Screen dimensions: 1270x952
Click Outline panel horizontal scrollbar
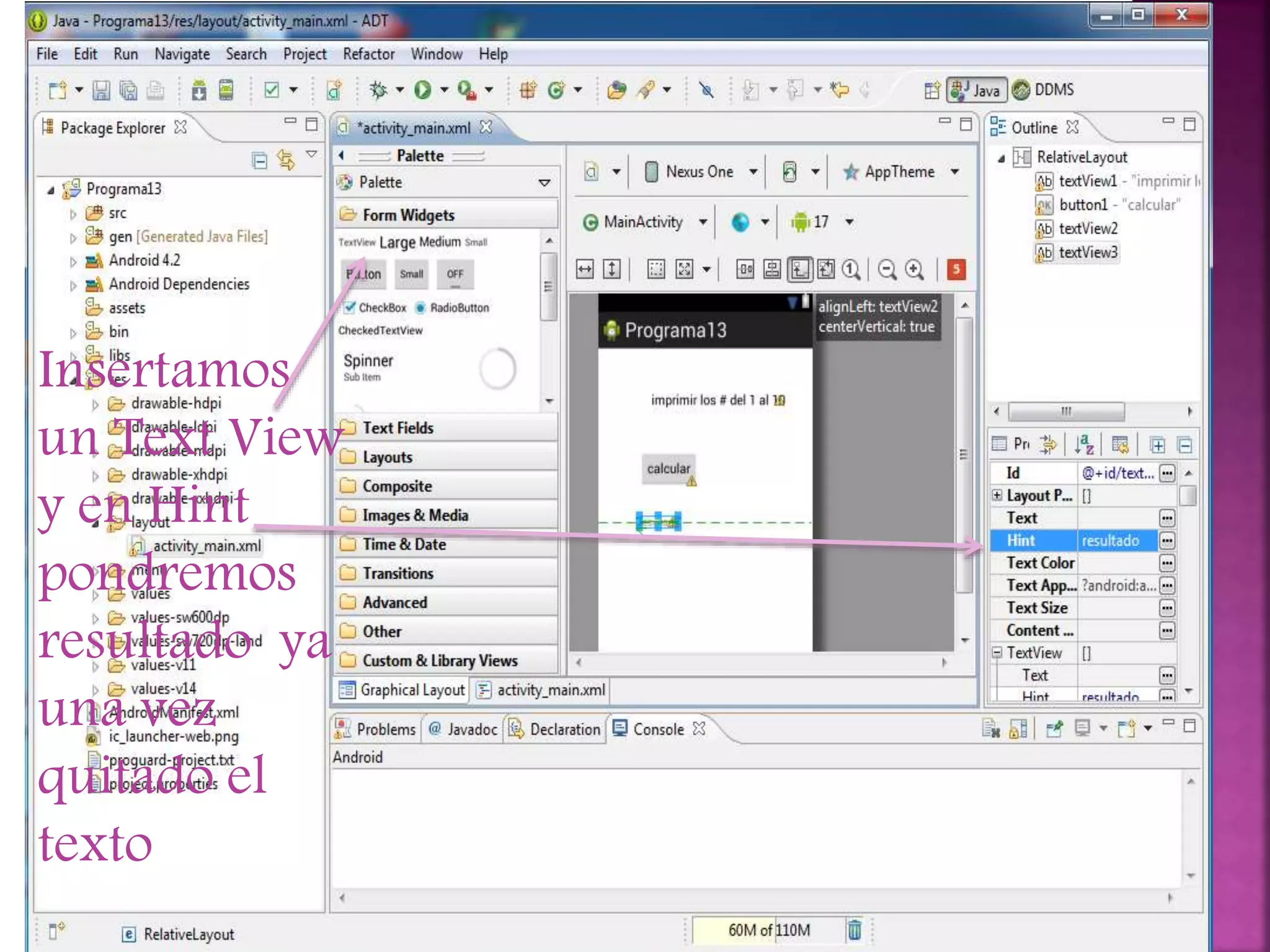click(1067, 412)
